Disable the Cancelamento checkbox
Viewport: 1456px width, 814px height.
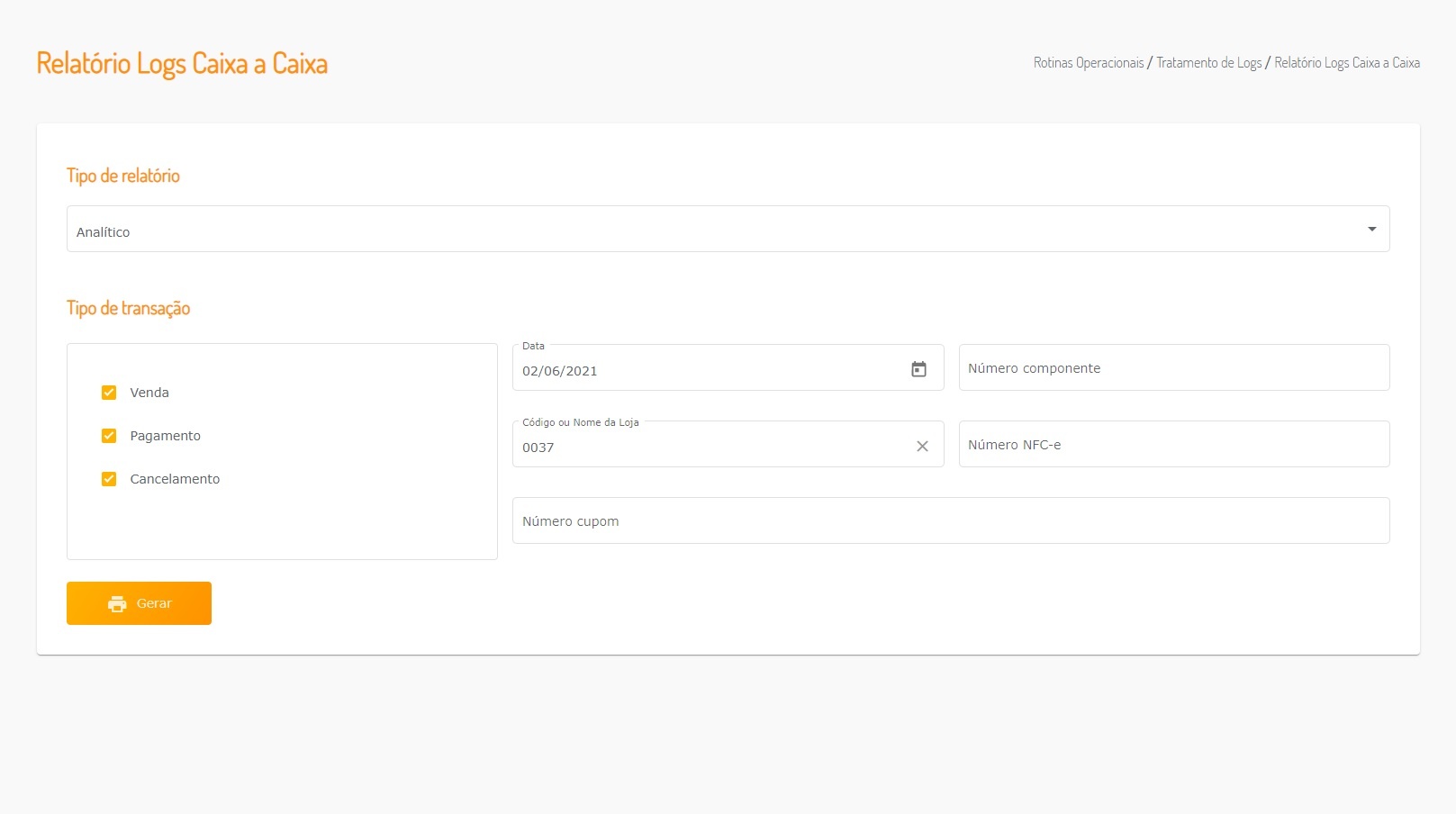point(109,479)
